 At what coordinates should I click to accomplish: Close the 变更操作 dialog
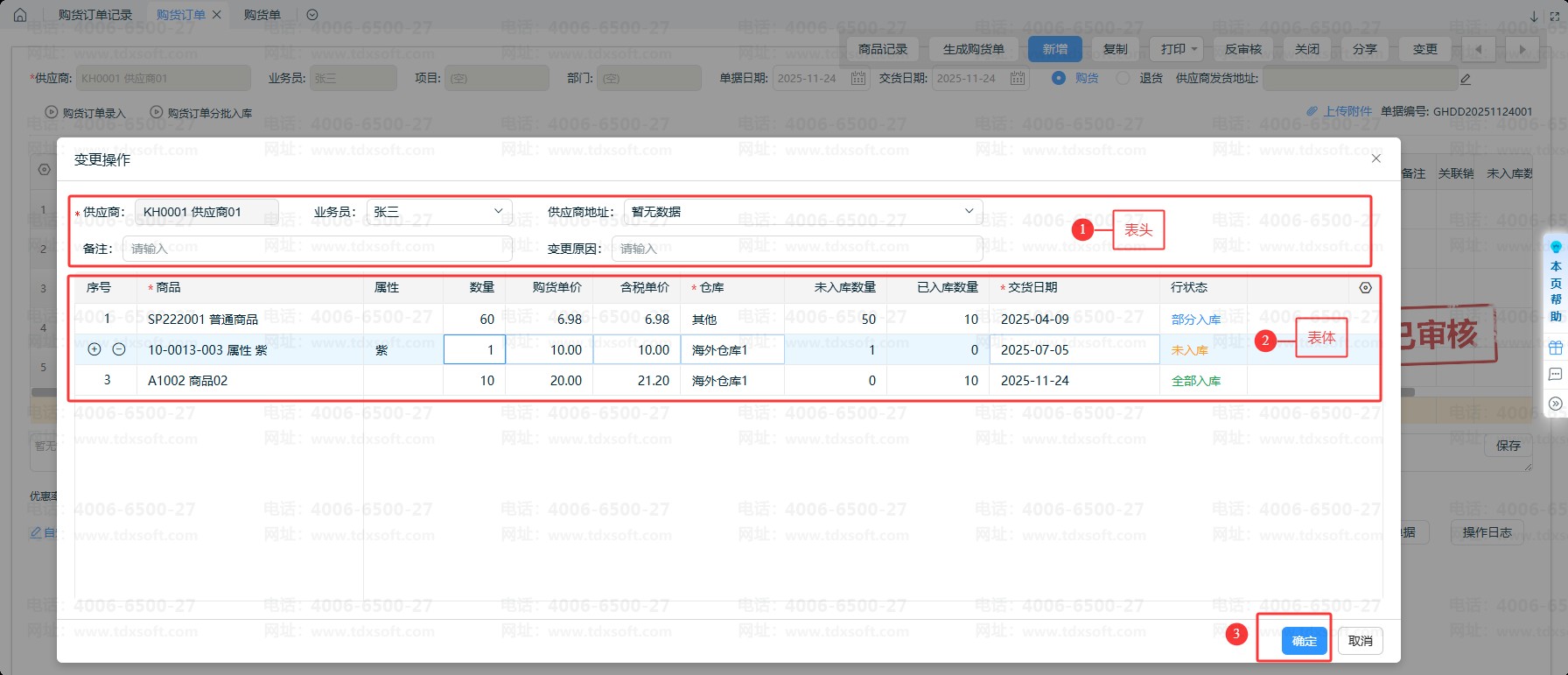tap(1375, 158)
